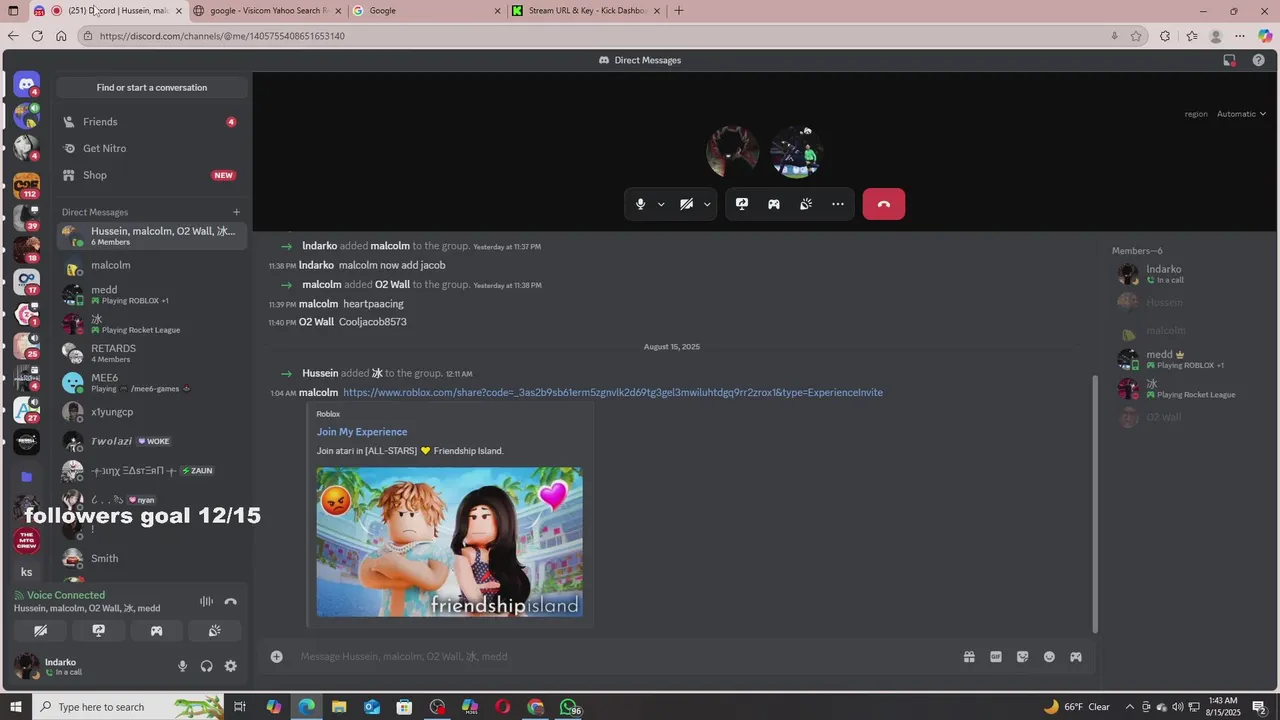This screenshot has width=1280, height=720.
Task: Open soundboard in the call controls
Action: [x=806, y=204]
